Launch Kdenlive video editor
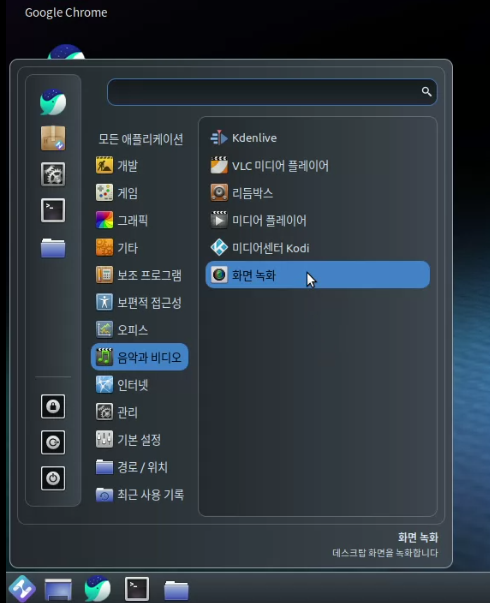 pos(318,138)
